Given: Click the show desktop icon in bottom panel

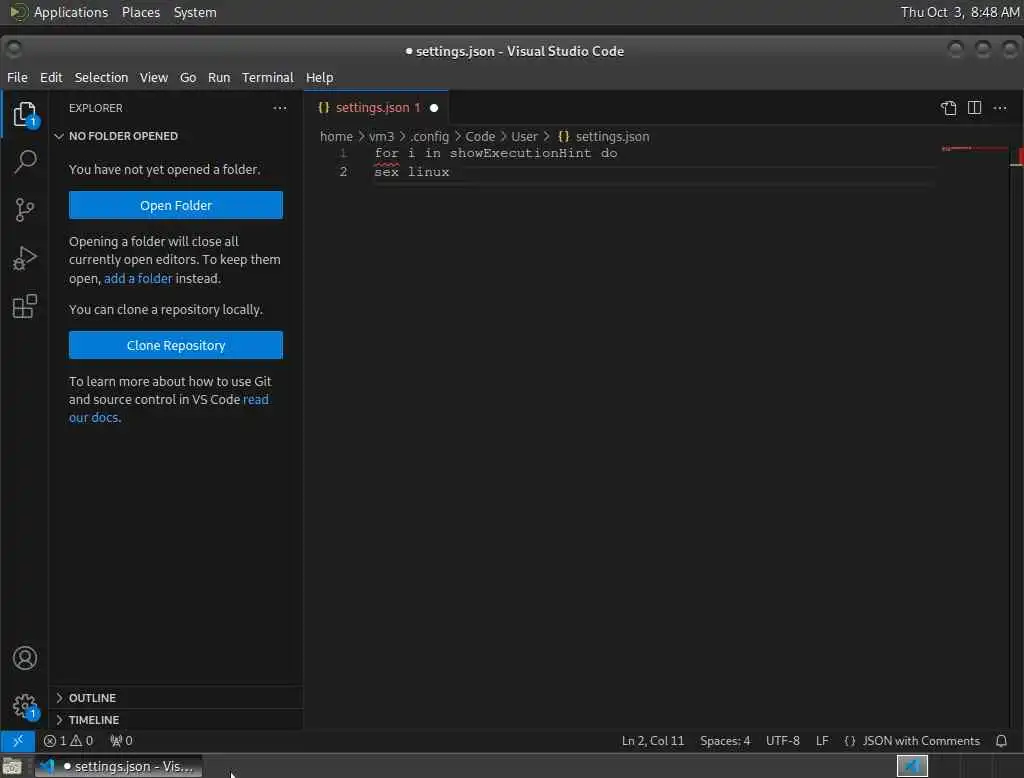Looking at the screenshot, I should pyautogui.click(x=12, y=766).
